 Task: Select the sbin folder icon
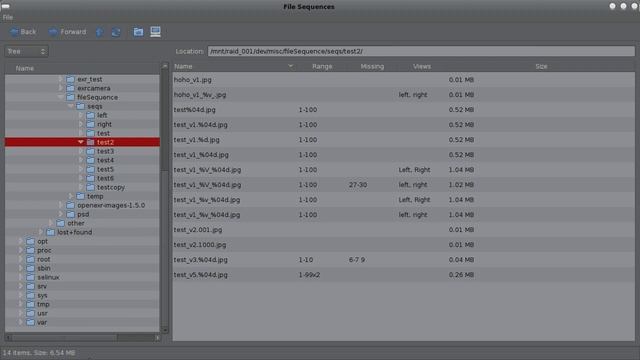pyautogui.click(x=31, y=268)
